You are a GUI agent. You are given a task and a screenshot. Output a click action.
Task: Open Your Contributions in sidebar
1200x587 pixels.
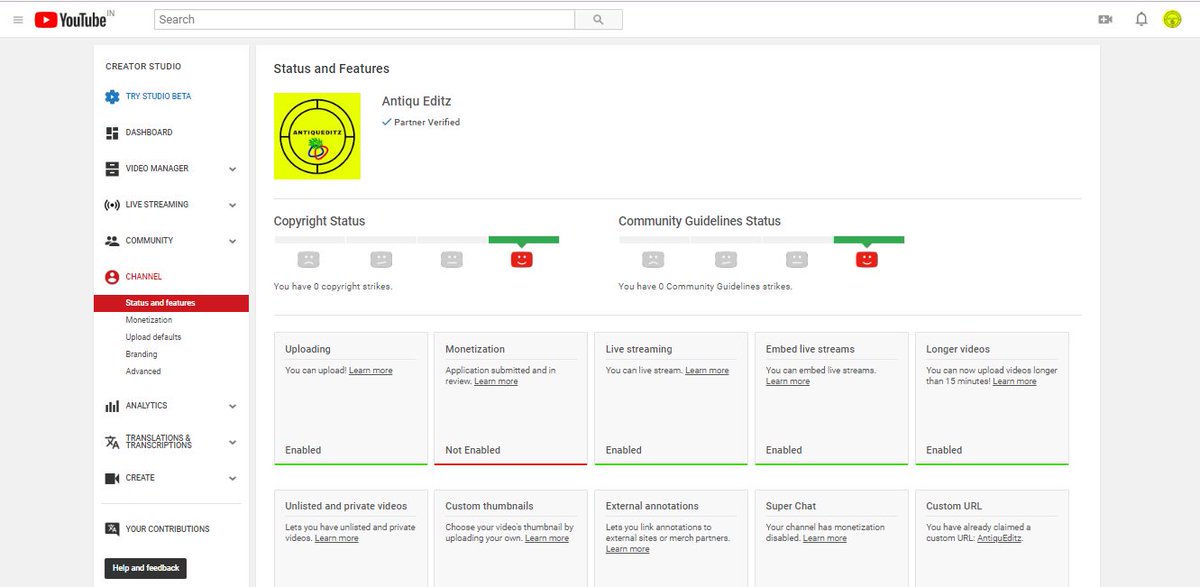pyautogui.click(x=167, y=529)
